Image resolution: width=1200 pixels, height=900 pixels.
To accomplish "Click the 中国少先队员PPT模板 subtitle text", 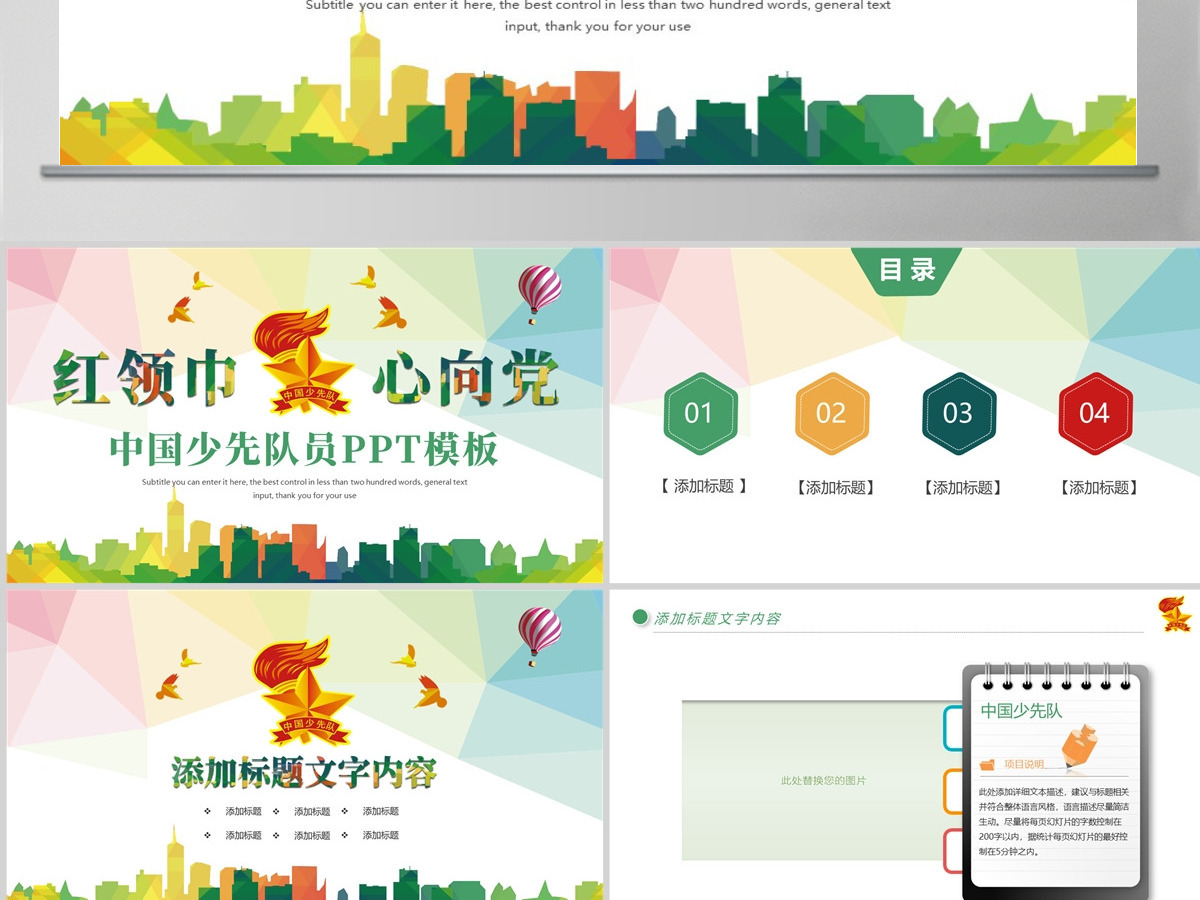I will tap(304, 450).
